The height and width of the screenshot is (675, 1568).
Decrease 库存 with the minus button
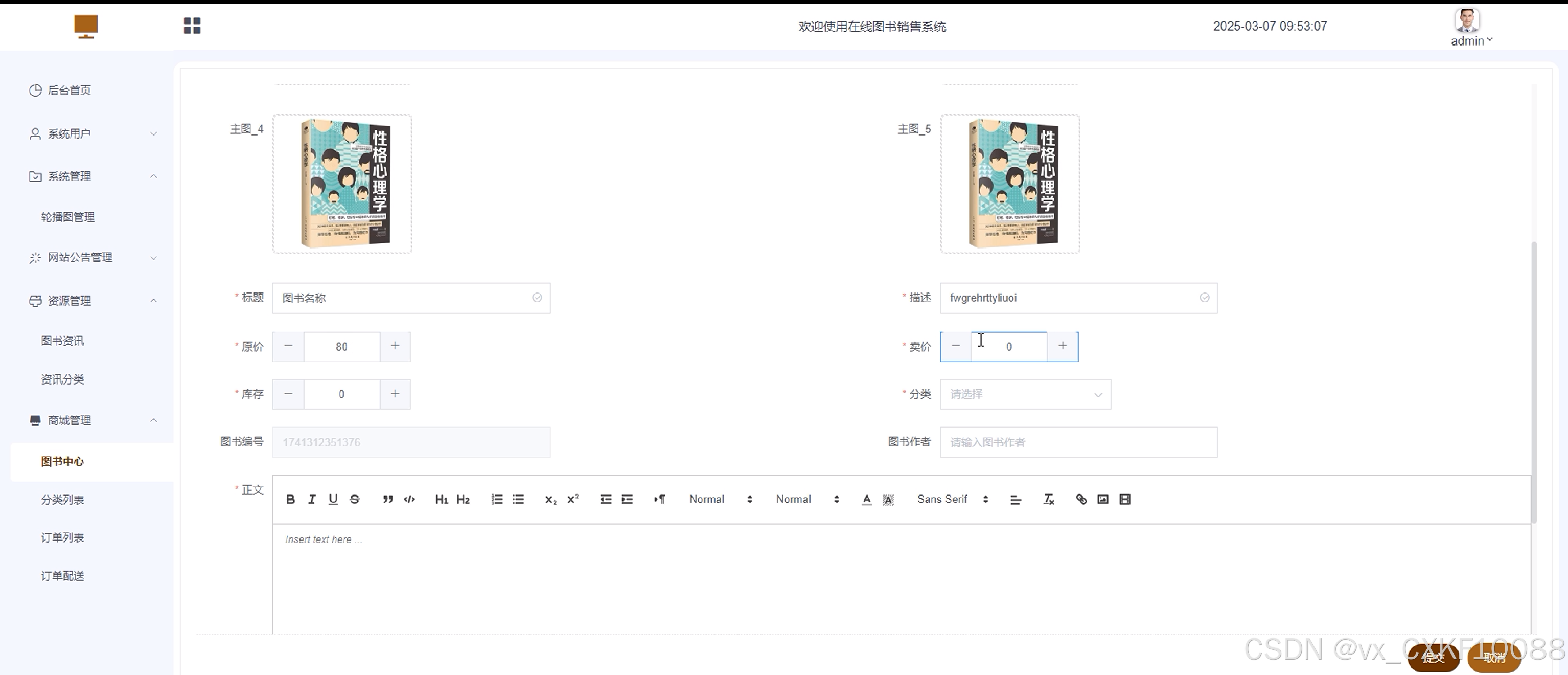[289, 394]
